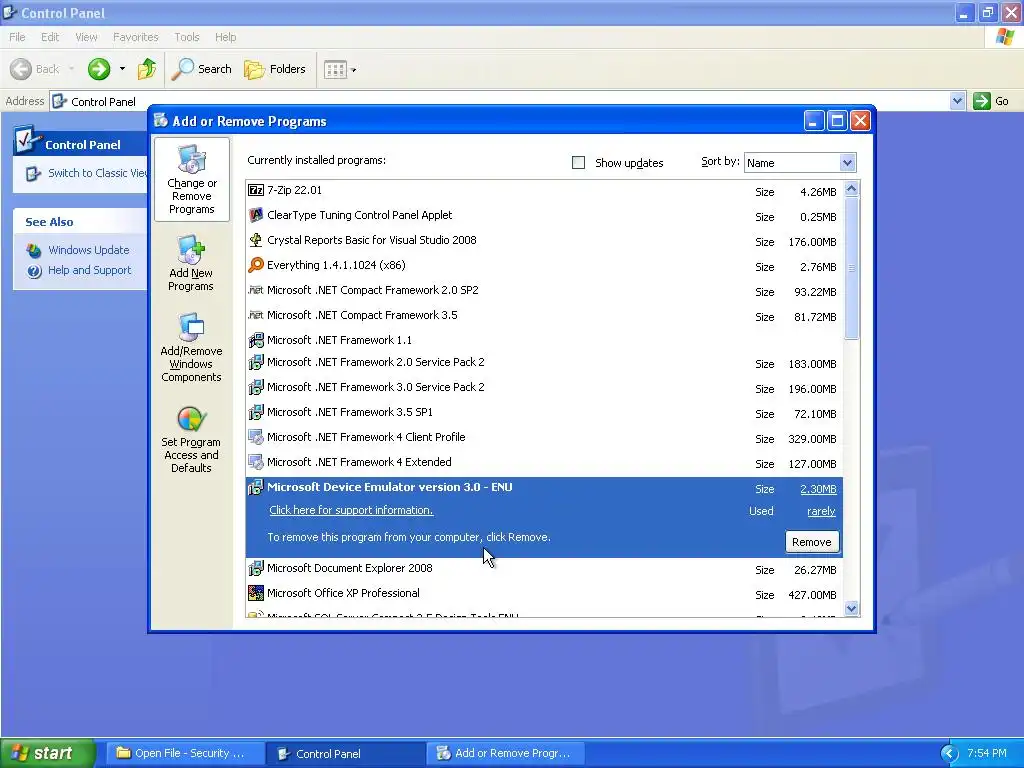Click the .NET Compact Framework 2.0 SP2 icon
Image resolution: width=1024 pixels, height=768 pixels.
[x=256, y=290]
